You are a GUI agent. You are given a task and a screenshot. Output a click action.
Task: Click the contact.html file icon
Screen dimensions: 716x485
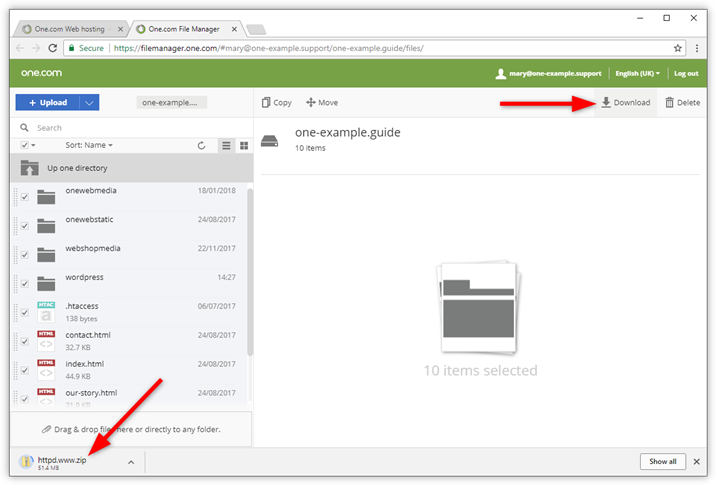(46, 341)
